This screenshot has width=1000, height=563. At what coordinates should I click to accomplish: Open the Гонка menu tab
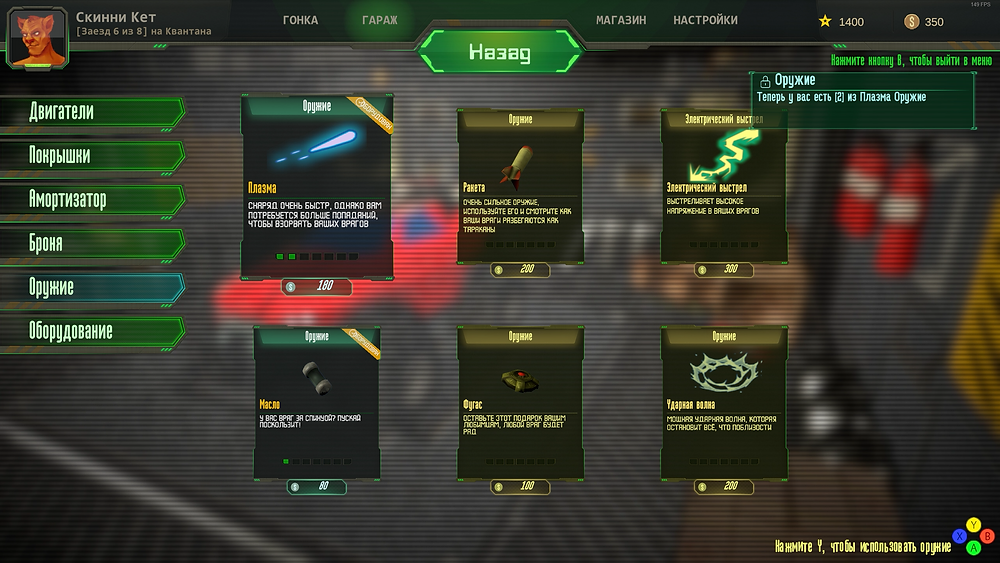300,20
